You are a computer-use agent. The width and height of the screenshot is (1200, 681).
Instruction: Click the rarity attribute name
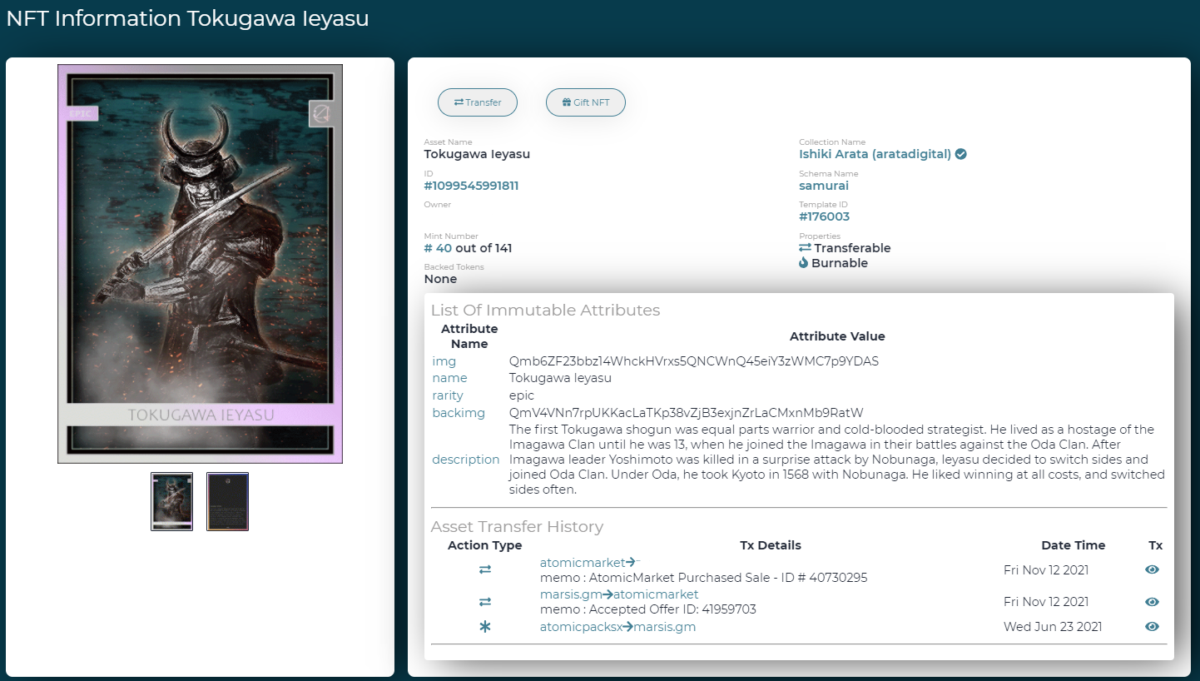(448, 396)
